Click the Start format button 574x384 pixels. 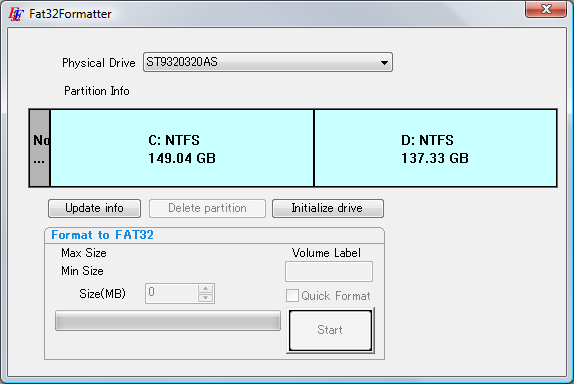330,330
